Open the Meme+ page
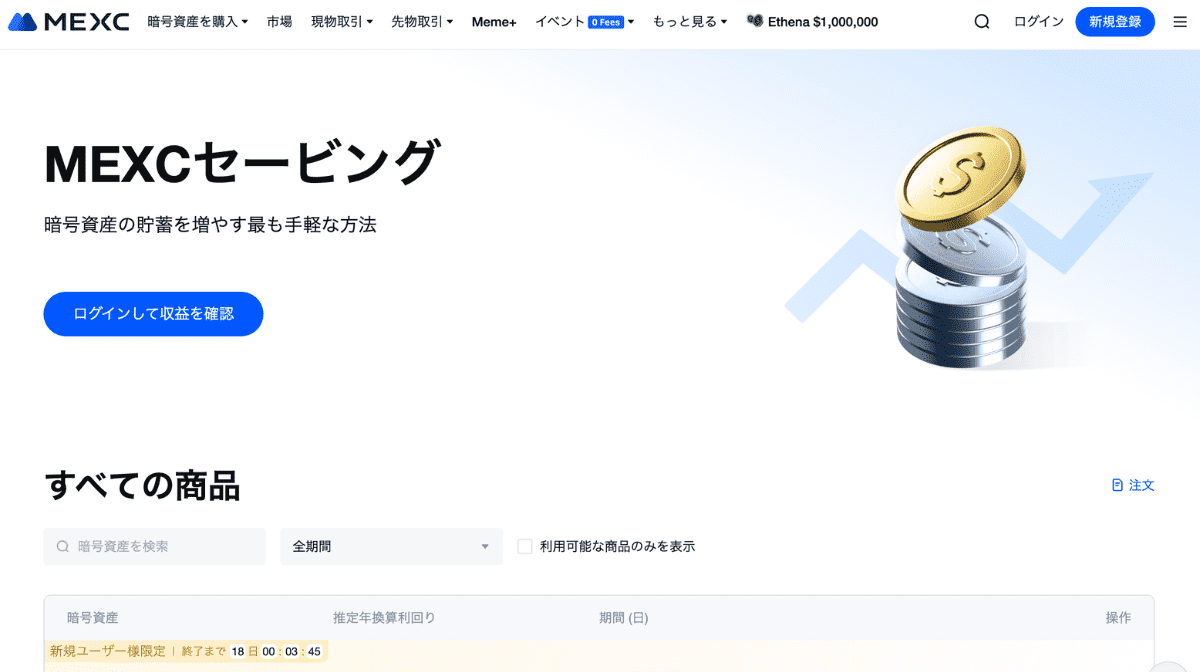 (x=493, y=21)
